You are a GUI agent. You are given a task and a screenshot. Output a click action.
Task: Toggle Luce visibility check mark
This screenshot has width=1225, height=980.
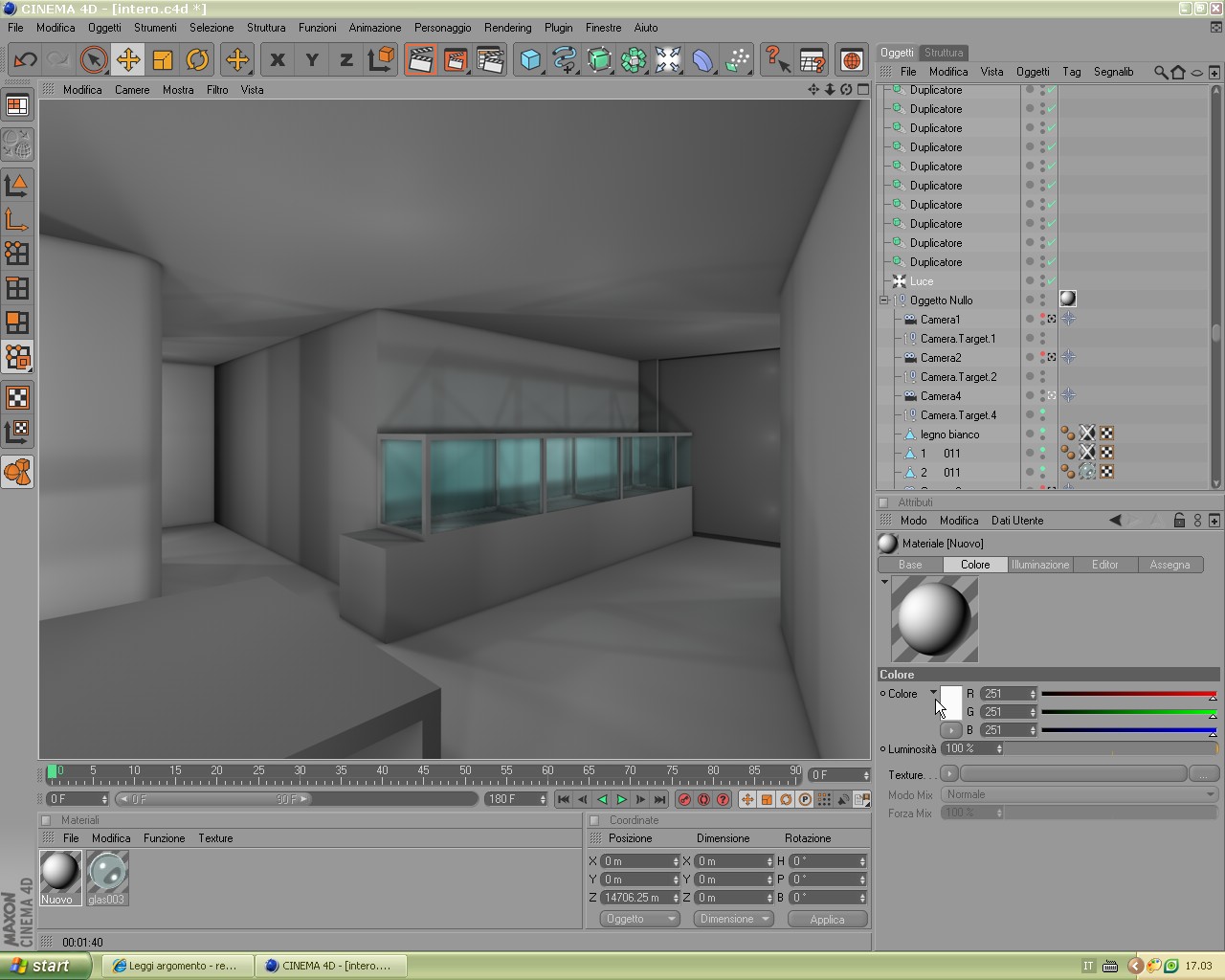point(1051,281)
